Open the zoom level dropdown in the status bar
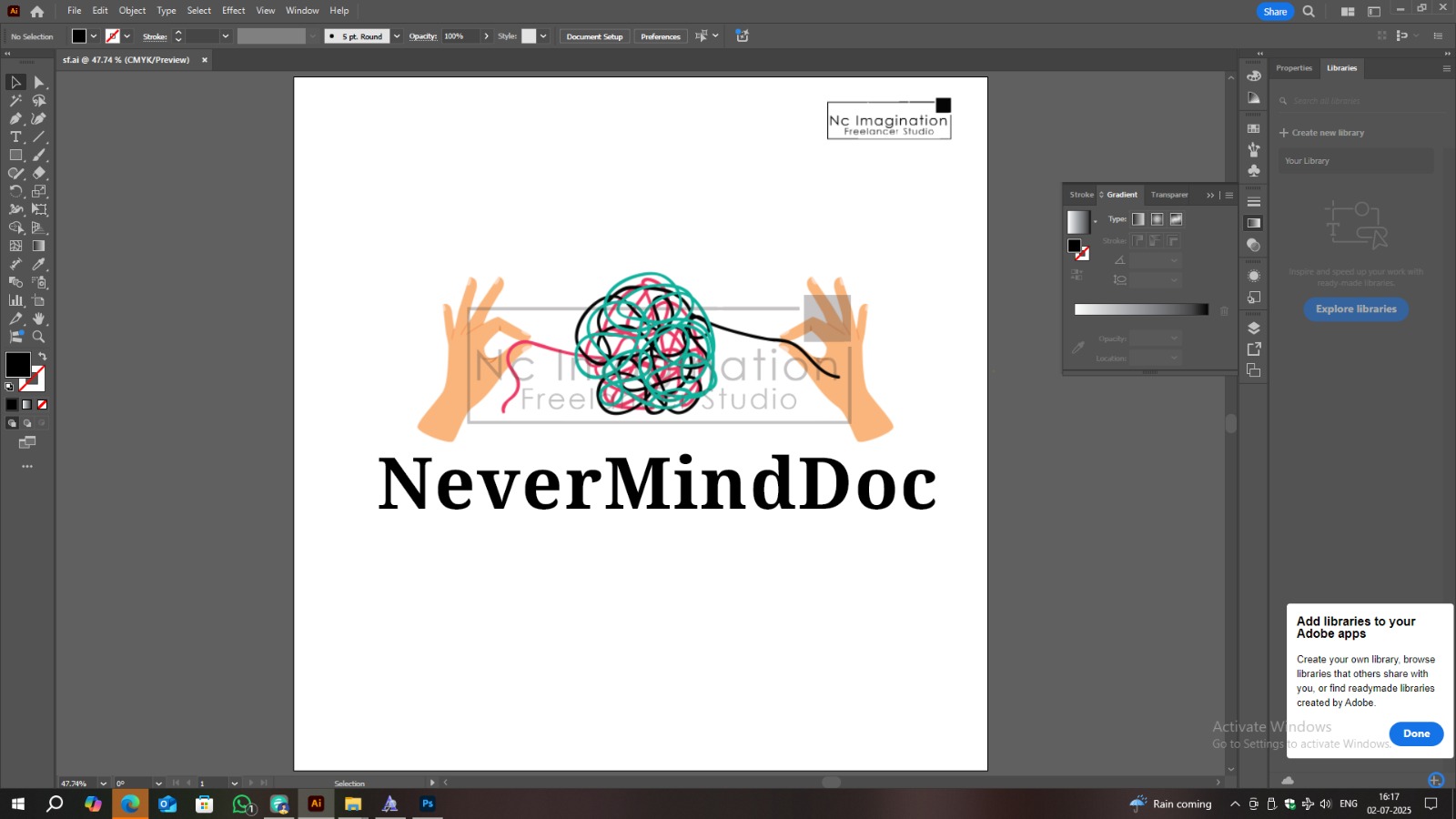 click(103, 783)
